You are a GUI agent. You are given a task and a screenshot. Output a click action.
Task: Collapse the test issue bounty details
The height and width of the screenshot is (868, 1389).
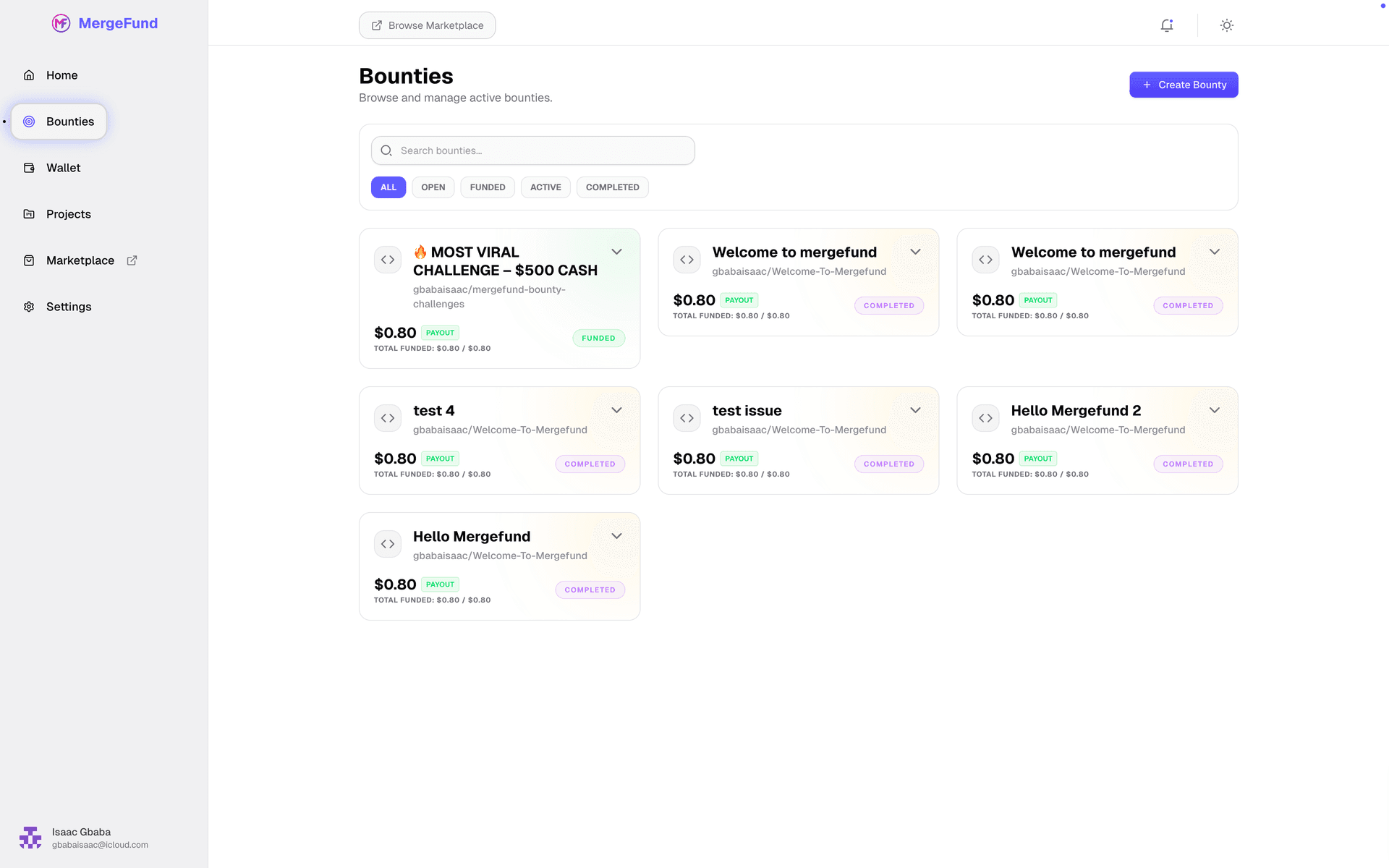(x=915, y=409)
